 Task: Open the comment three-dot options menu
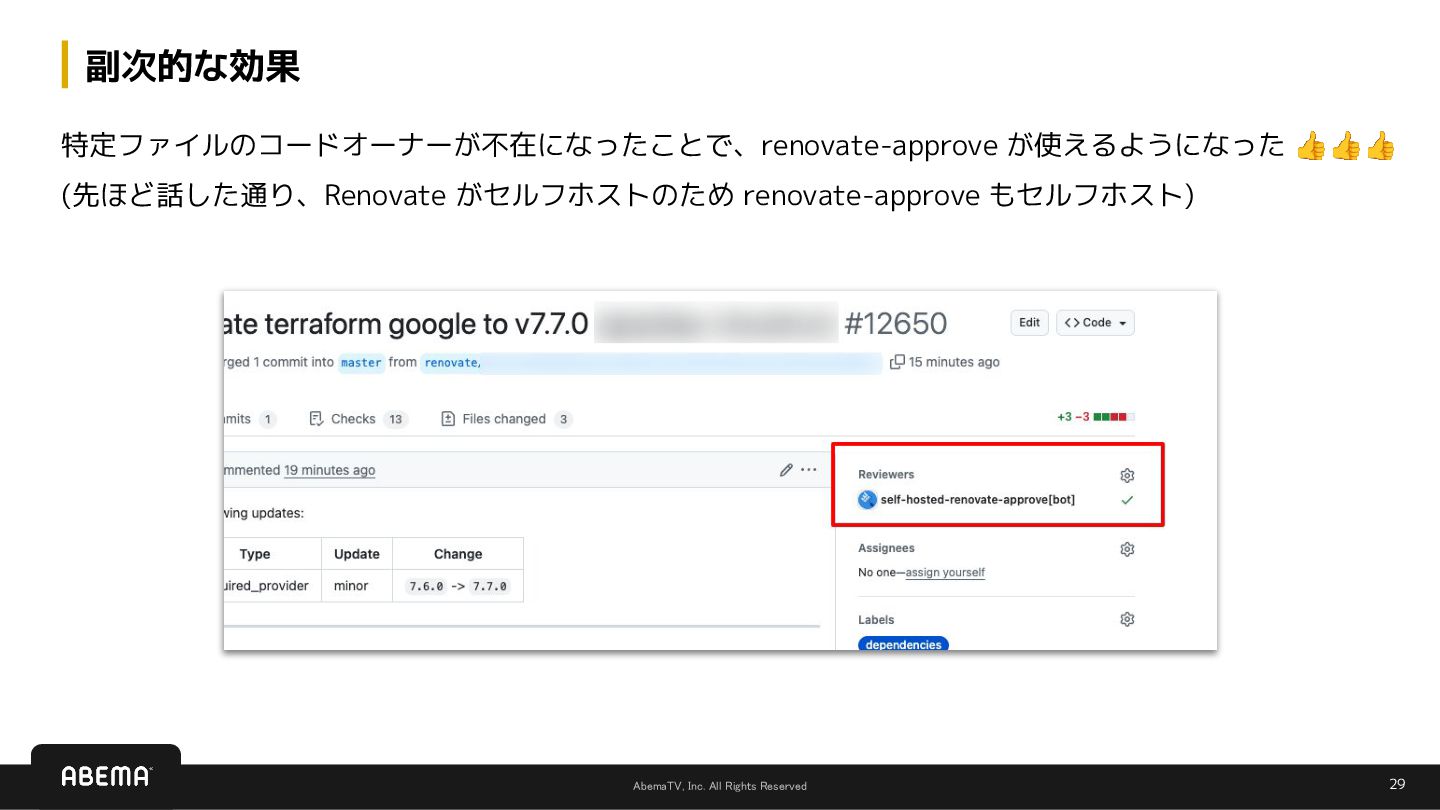coord(809,470)
